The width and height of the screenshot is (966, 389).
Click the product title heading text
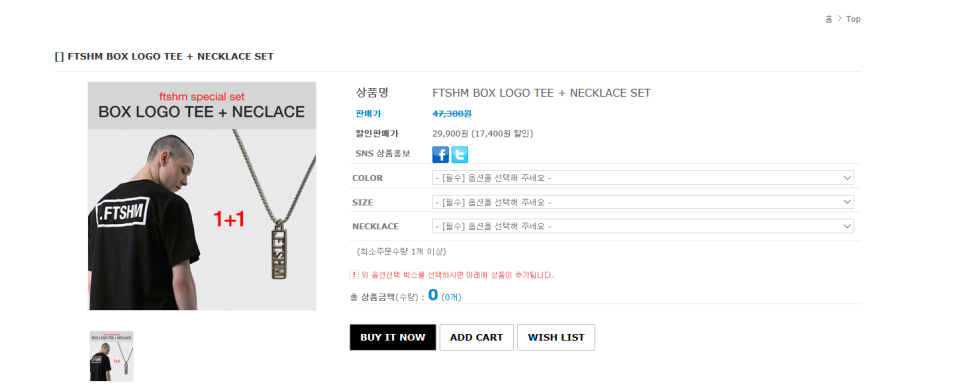point(164,57)
